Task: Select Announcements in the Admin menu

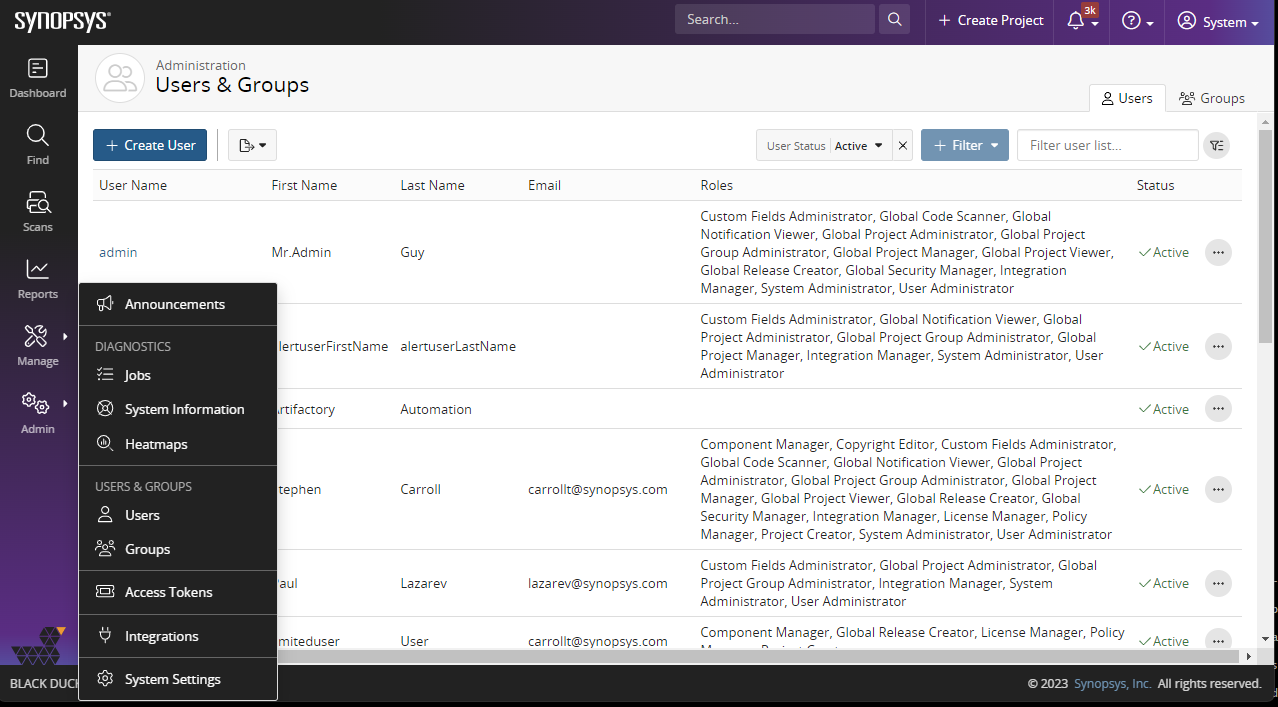Action: (x=177, y=304)
